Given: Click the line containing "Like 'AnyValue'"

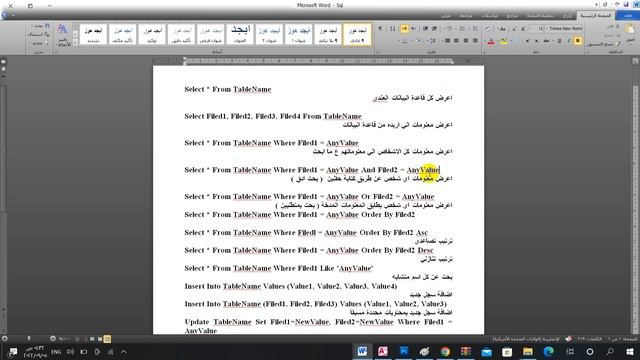Looking at the screenshot, I should click(x=279, y=268).
